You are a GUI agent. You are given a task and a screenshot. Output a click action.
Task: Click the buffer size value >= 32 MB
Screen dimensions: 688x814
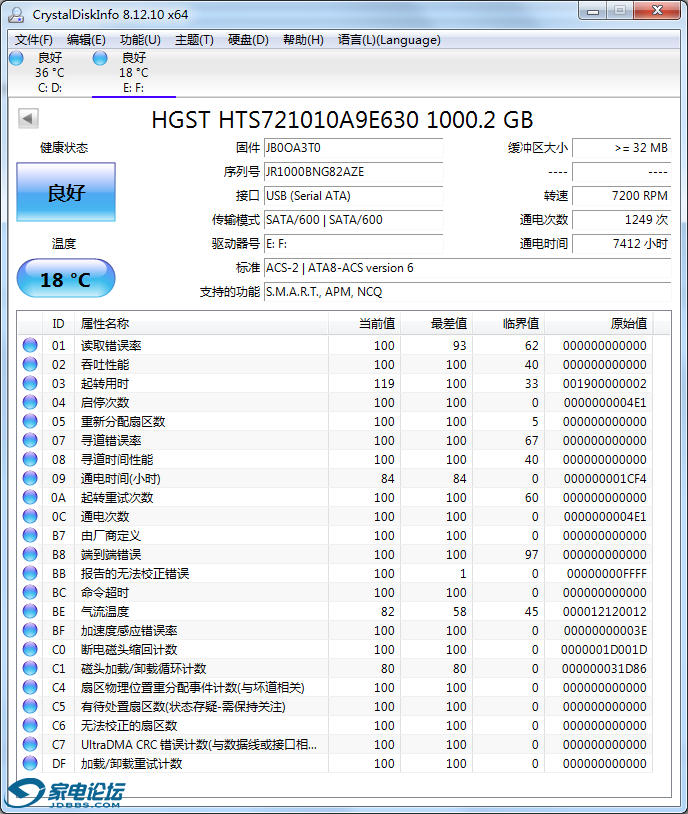[622, 148]
